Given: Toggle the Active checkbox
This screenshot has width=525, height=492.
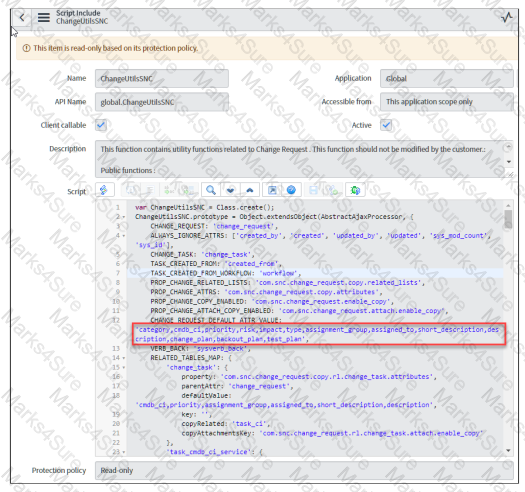Looking at the screenshot, I should click(386, 125).
